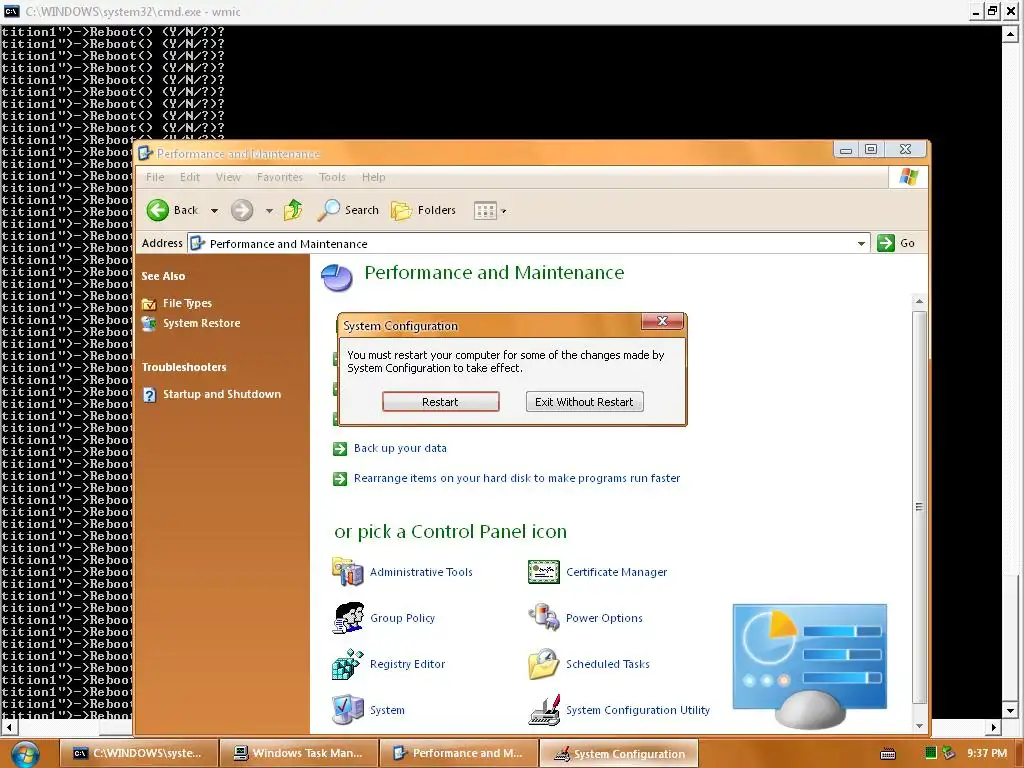The image size is (1024, 768).
Task: Open Scheduled Tasks
Action: (608, 664)
